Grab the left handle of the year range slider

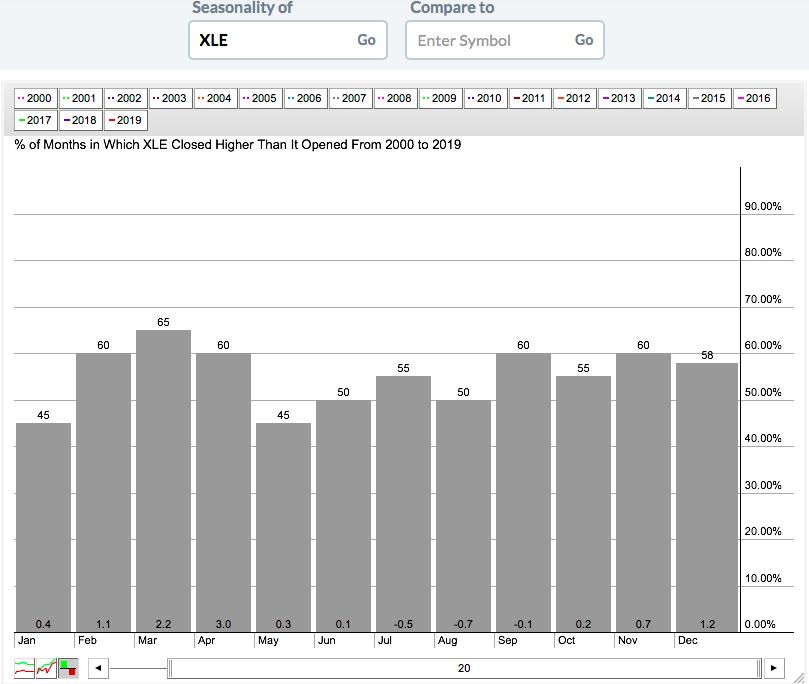tap(170, 669)
